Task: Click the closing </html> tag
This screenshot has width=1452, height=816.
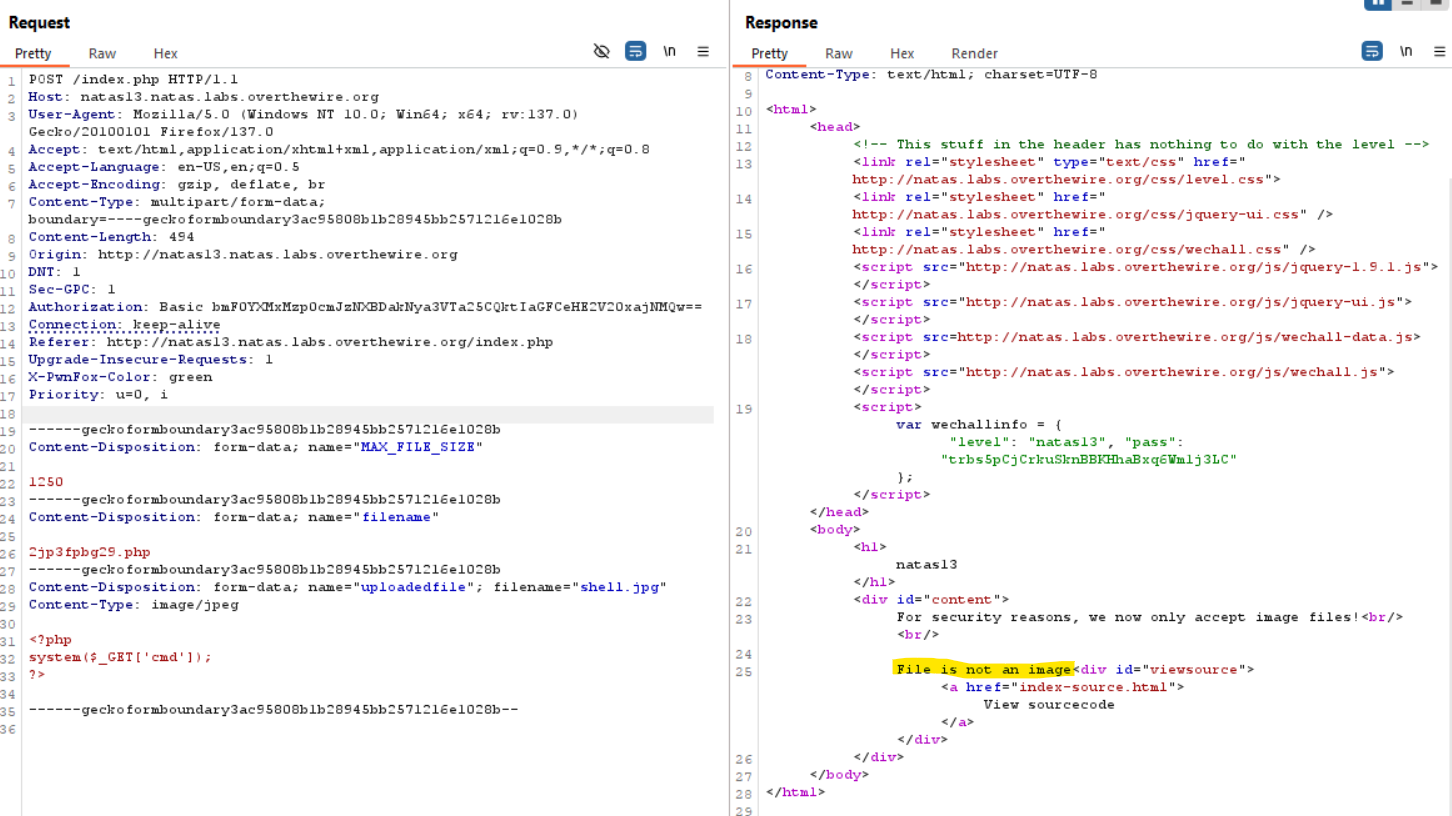Action: click(795, 792)
